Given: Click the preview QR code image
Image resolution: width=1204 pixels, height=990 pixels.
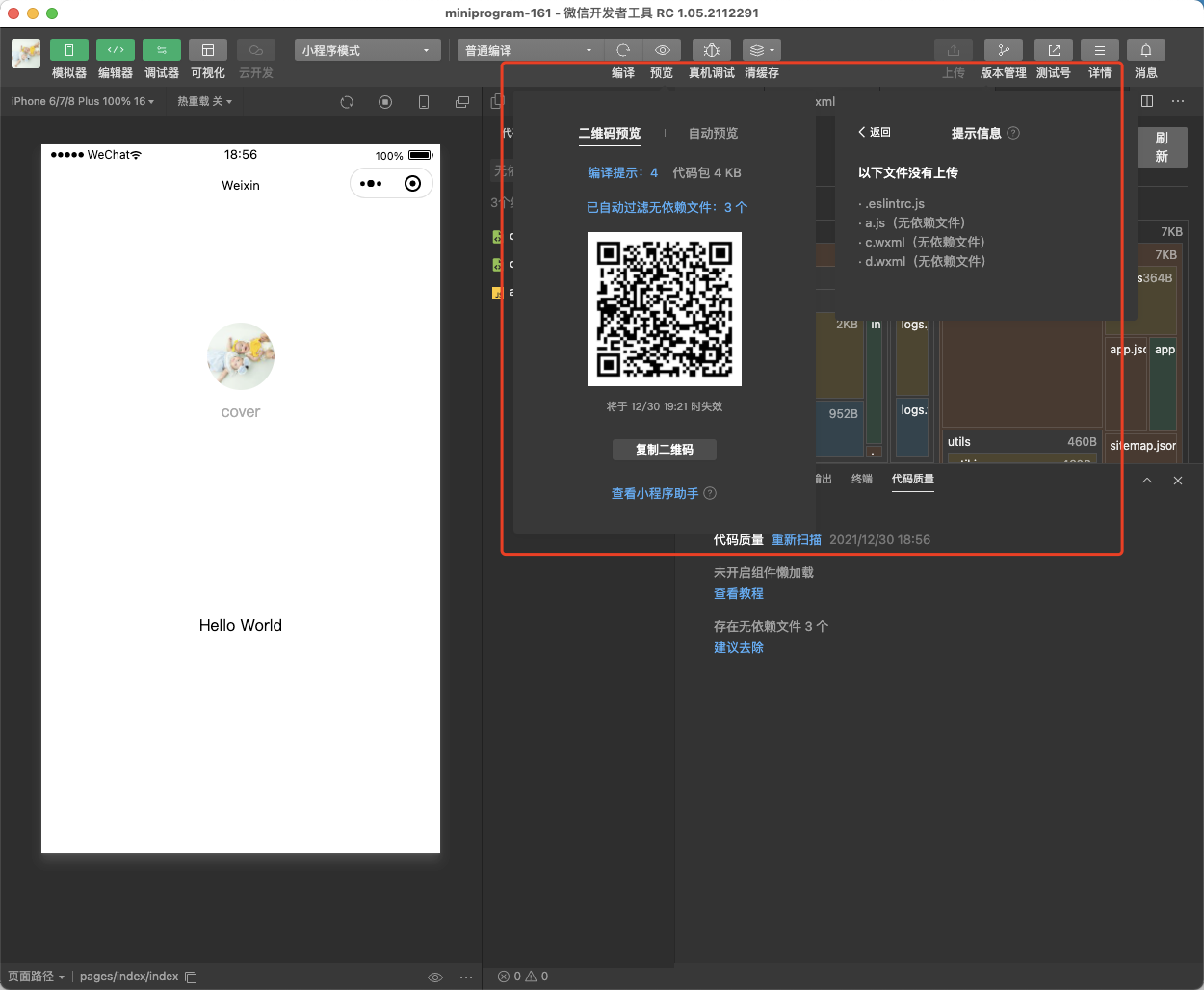Looking at the screenshot, I should 665,309.
